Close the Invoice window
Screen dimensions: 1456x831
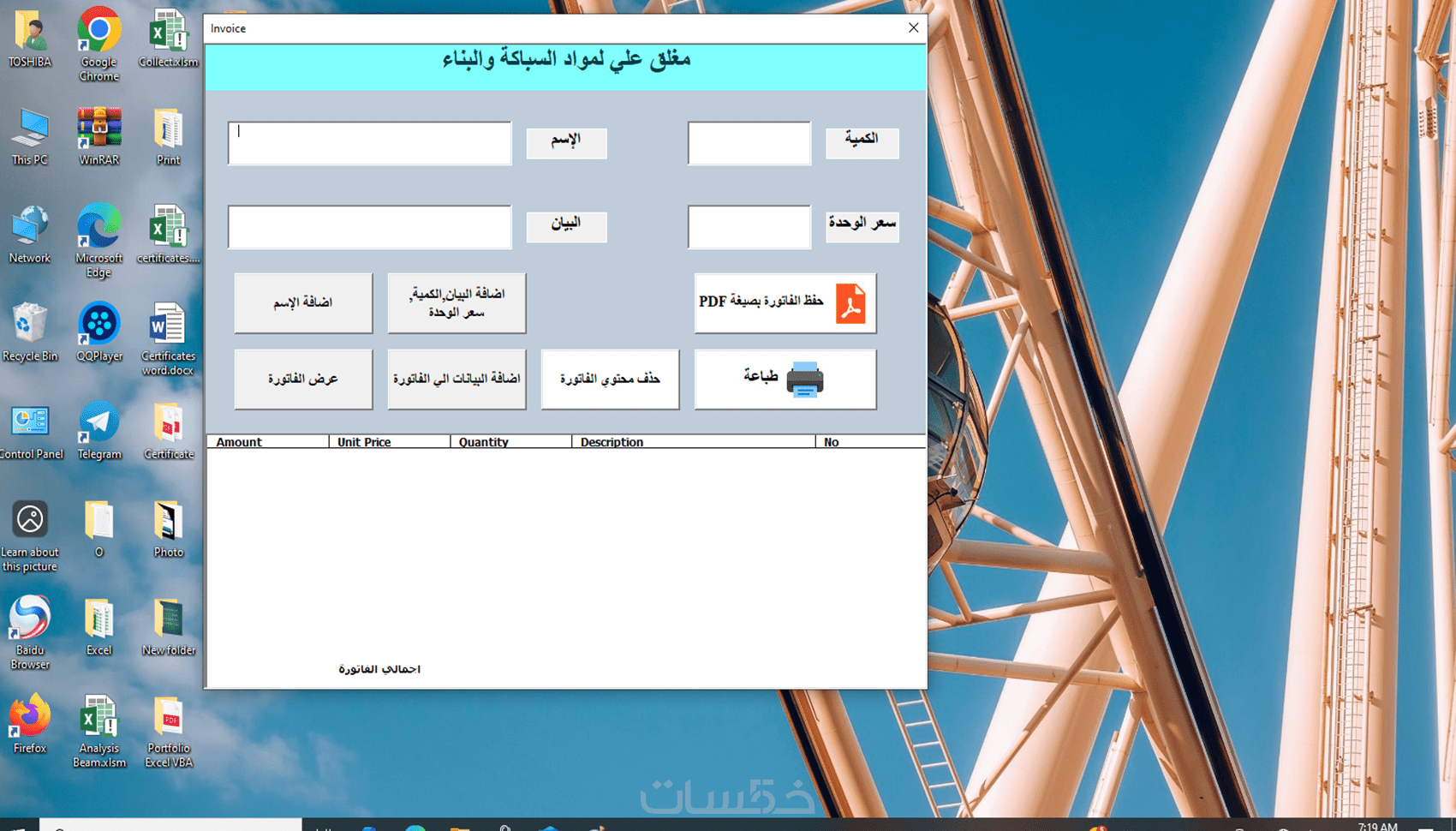[x=913, y=28]
